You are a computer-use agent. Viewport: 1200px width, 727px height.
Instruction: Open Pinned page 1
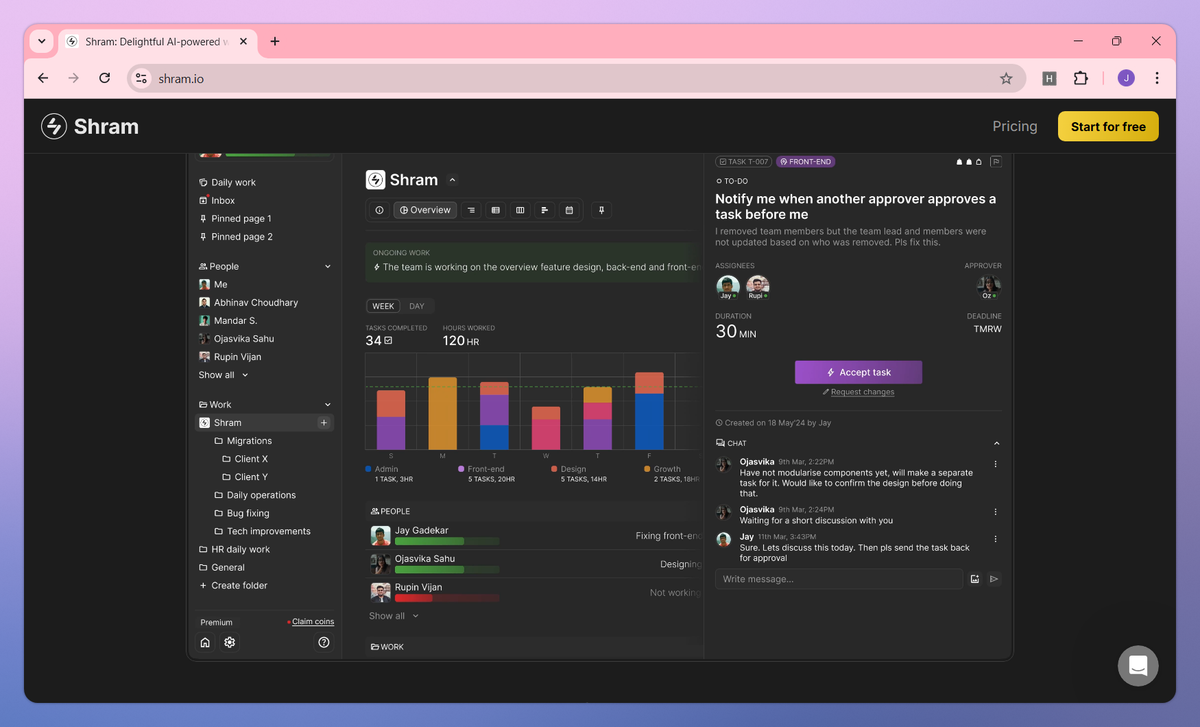pos(235,218)
